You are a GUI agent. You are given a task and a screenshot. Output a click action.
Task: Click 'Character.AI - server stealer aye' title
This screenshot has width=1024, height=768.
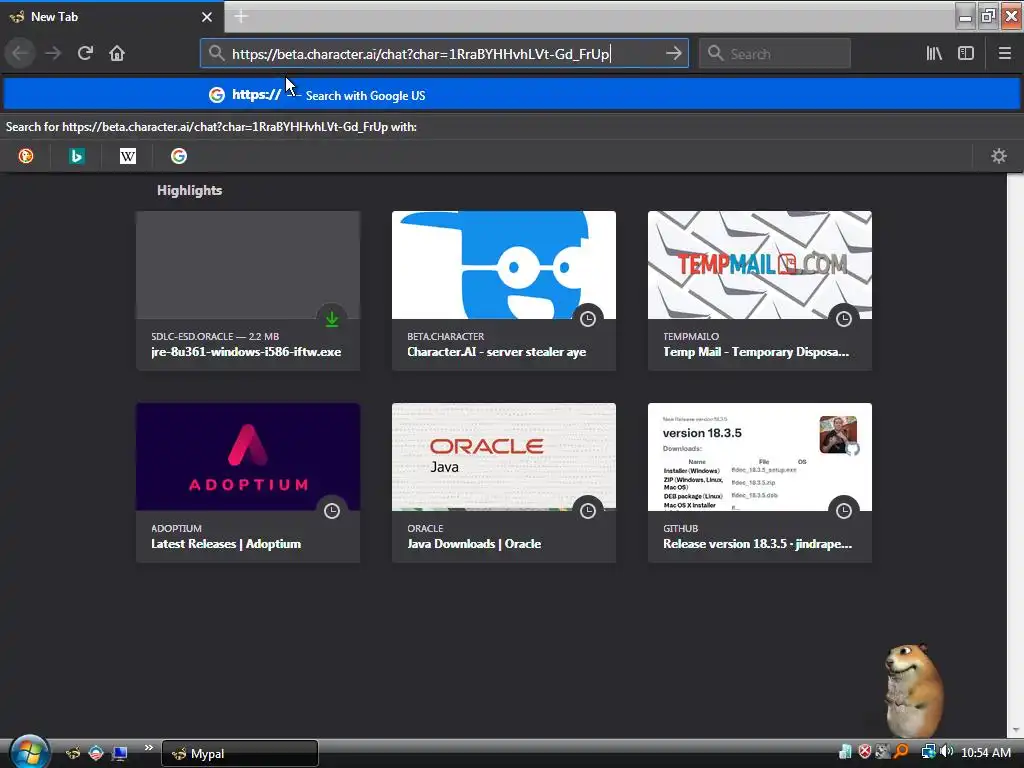click(496, 352)
